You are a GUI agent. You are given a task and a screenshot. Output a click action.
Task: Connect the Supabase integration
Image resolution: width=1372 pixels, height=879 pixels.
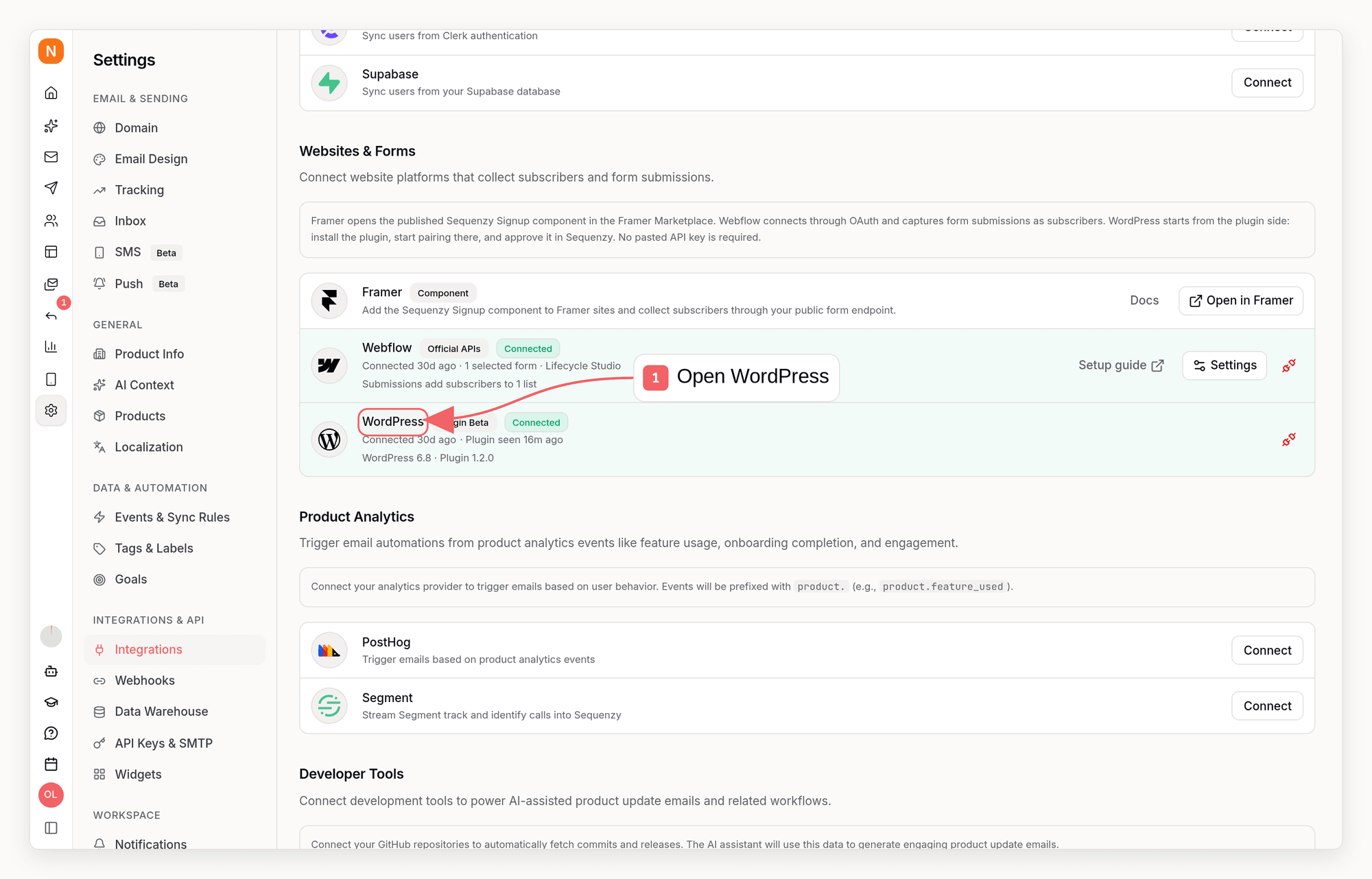1267,82
